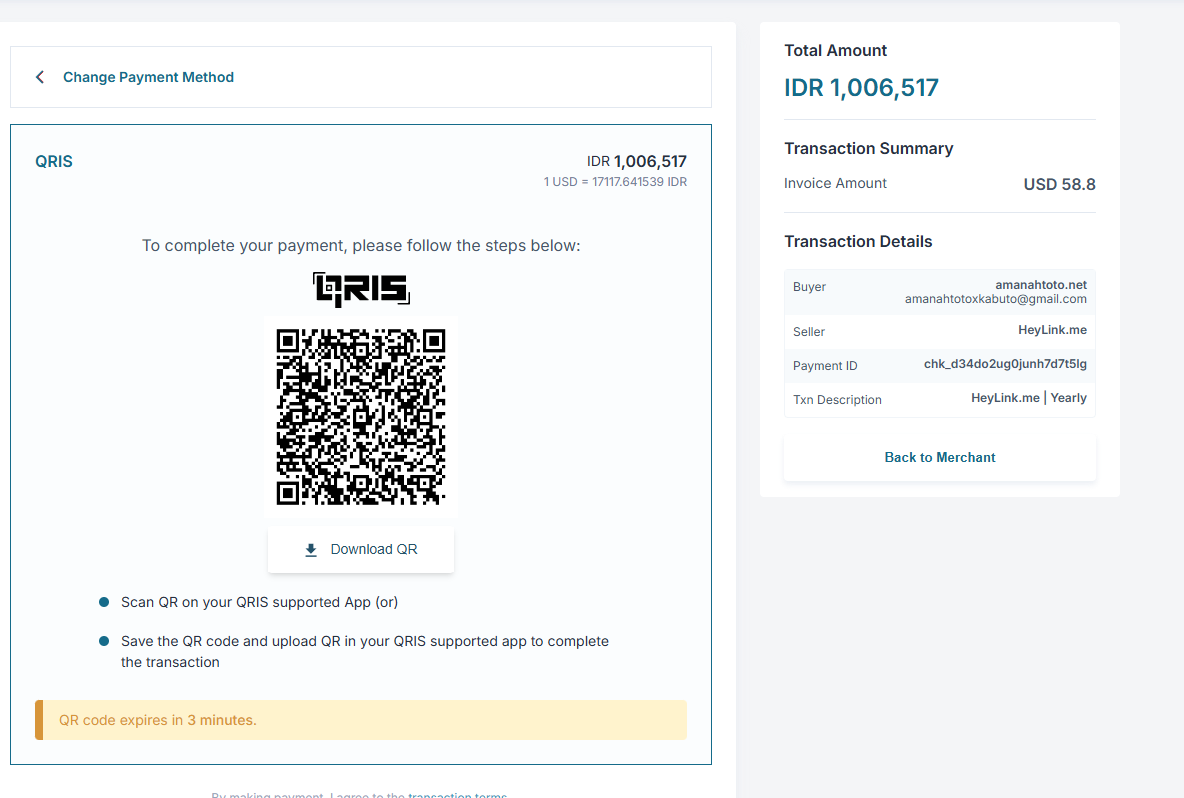1184x798 pixels.
Task: Select the Payment ID chk_d34do2ug0junh7d7t5lg value
Action: coord(1004,365)
